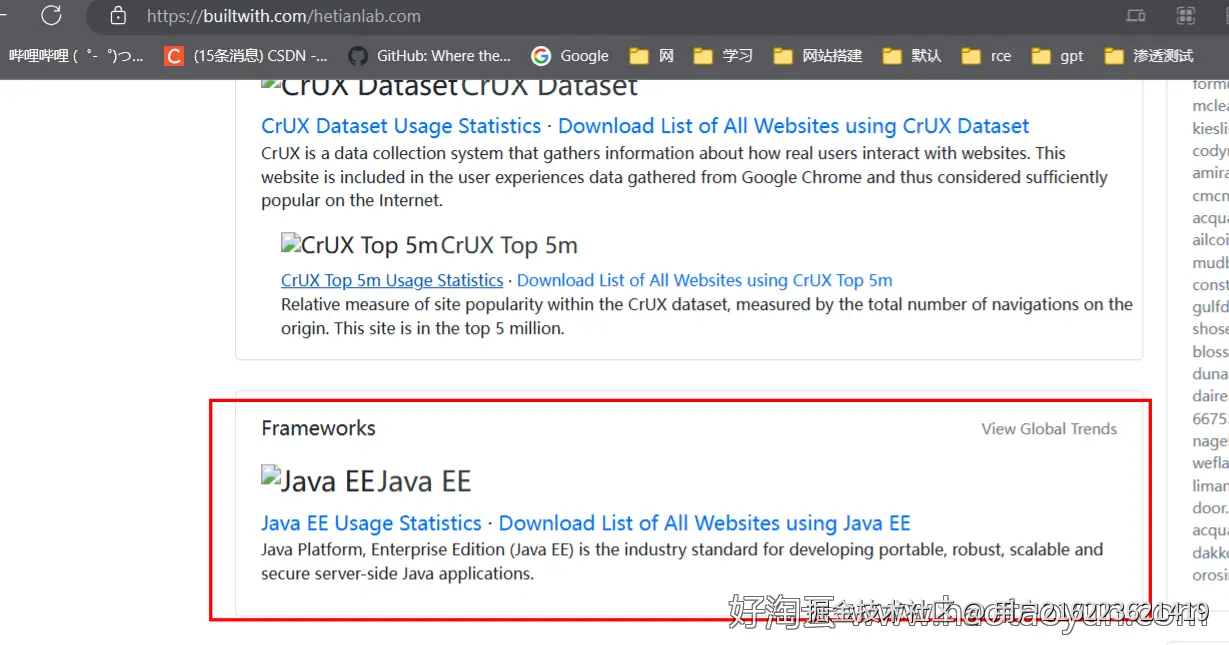The width and height of the screenshot is (1229, 645).
Task: Click the builtwith.com URL in address bar
Action: 283,16
